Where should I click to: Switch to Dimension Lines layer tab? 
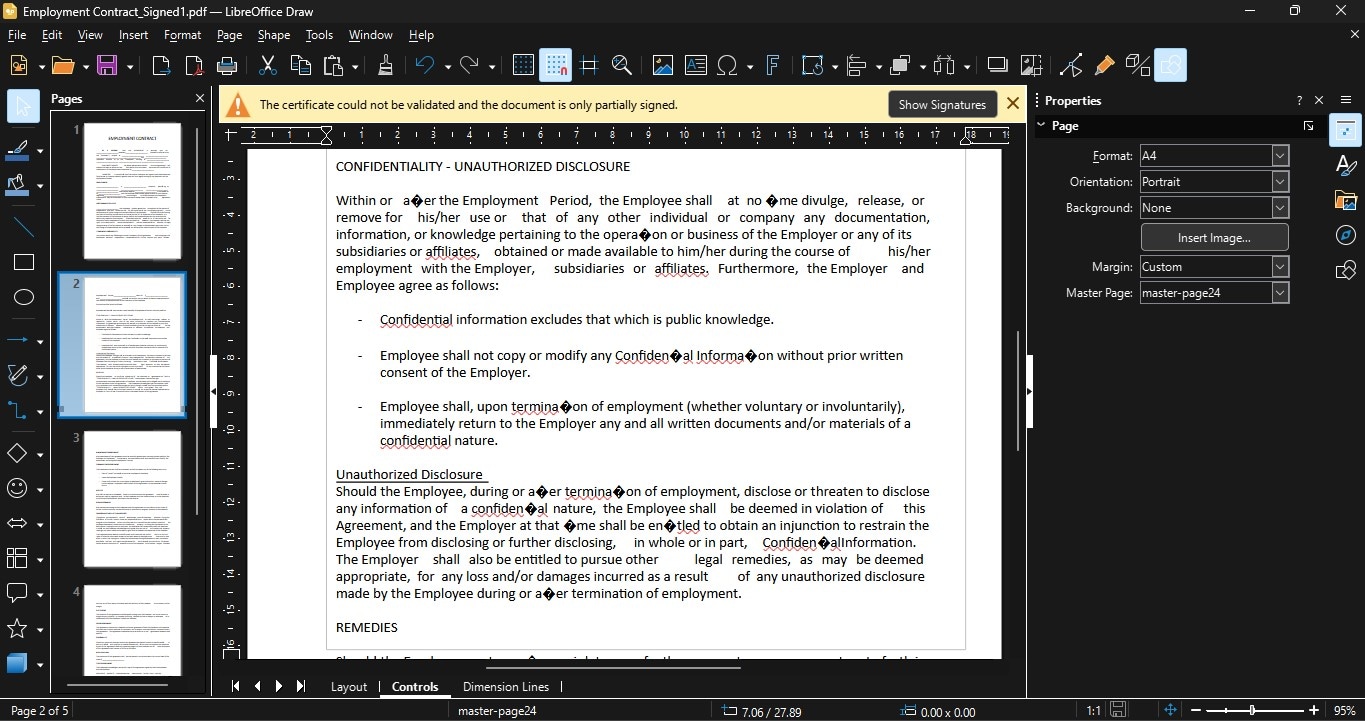point(506,687)
